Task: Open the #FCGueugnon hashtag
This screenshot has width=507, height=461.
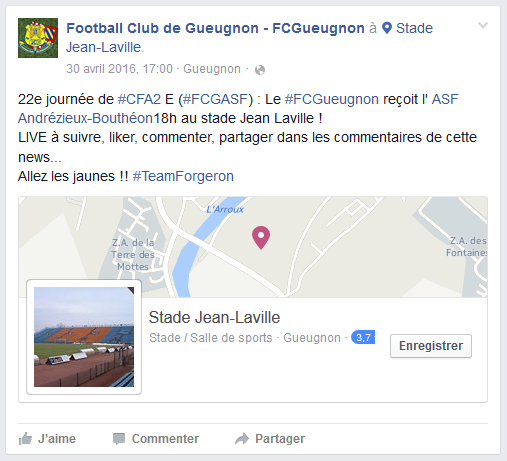Action: click(x=332, y=99)
